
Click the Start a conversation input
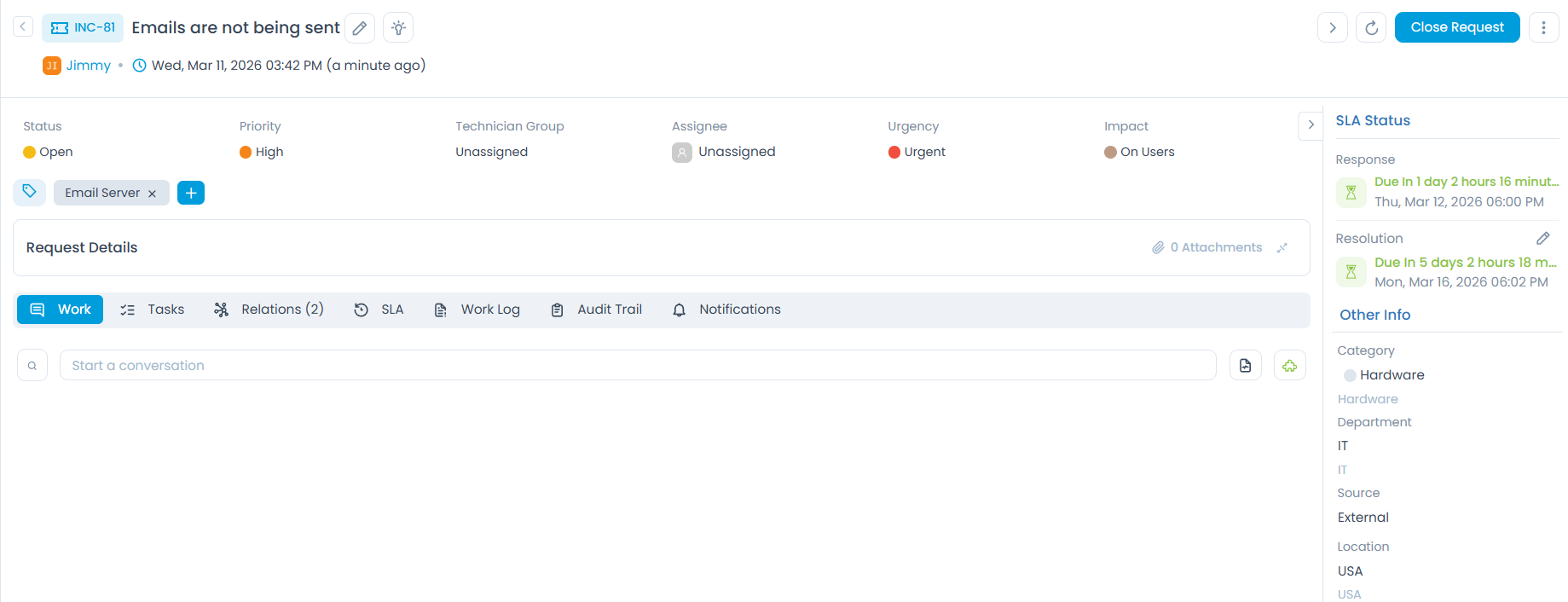(x=637, y=366)
